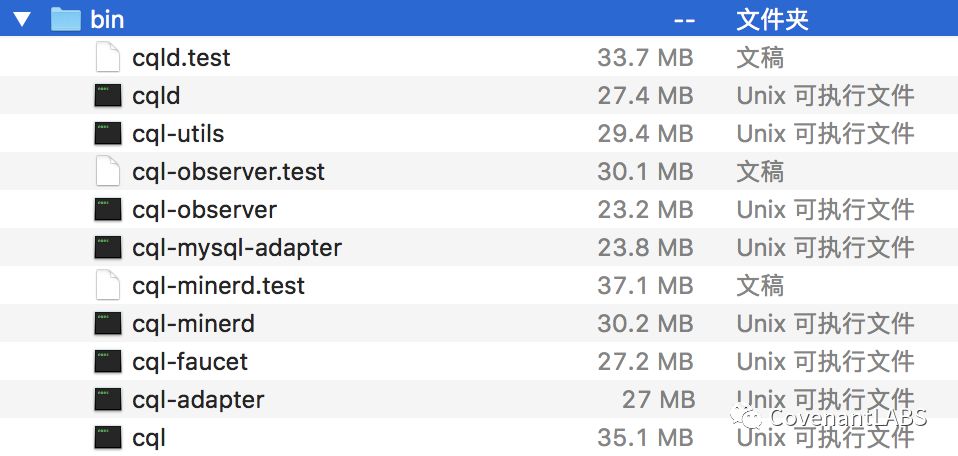
Task: Collapse the bin folder disclosure triangle
Action: pos(23,19)
